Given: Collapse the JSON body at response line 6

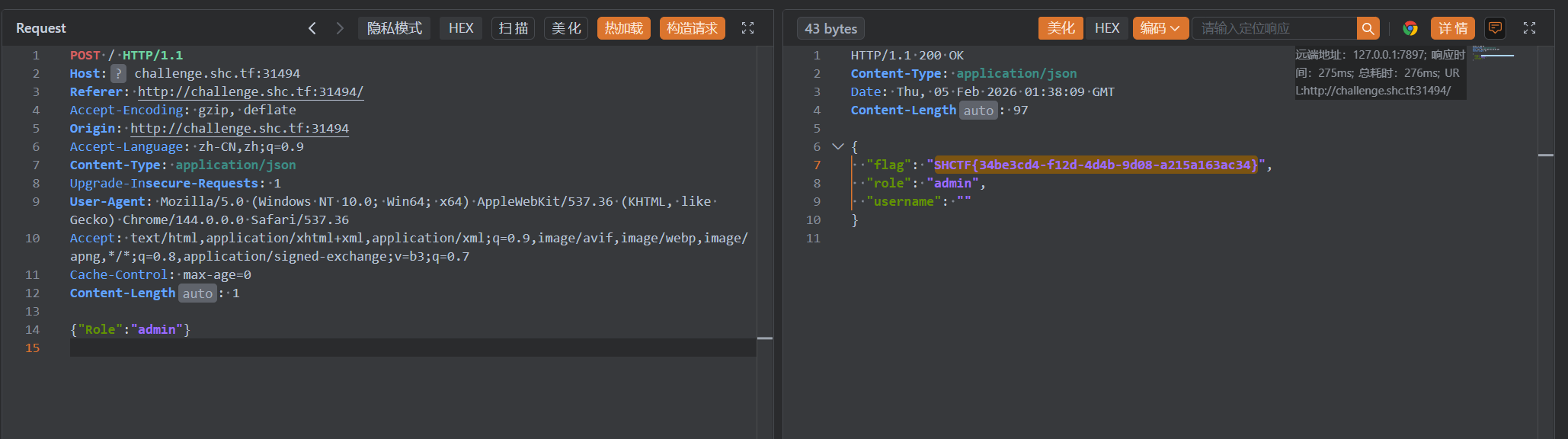Looking at the screenshot, I should [838, 146].
